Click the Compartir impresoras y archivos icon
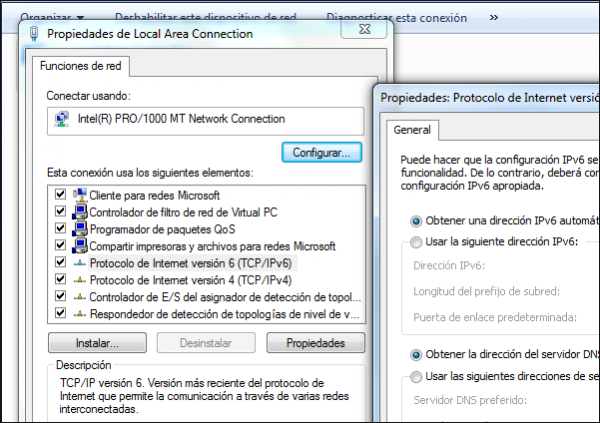600x423 pixels. [x=80, y=245]
